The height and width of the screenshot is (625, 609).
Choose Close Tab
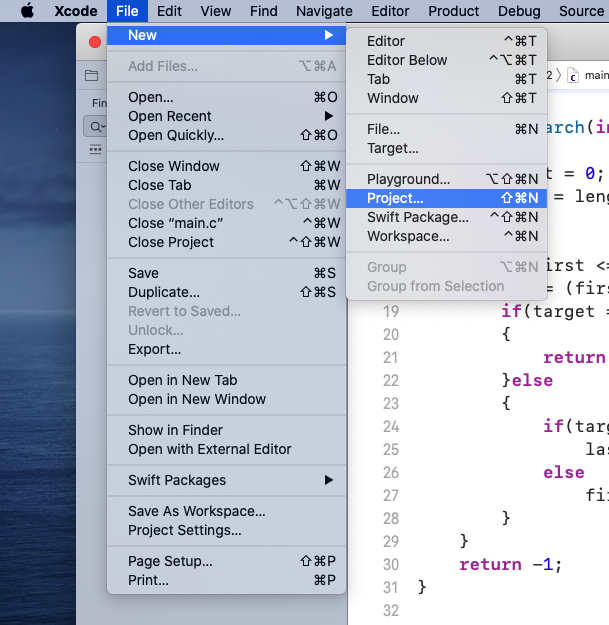226,185
